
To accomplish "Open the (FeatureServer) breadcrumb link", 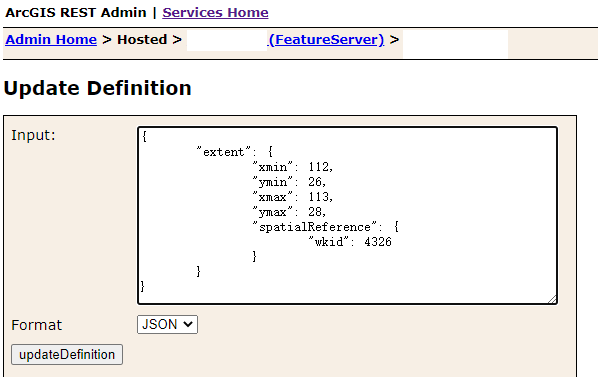I will click(326, 40).
